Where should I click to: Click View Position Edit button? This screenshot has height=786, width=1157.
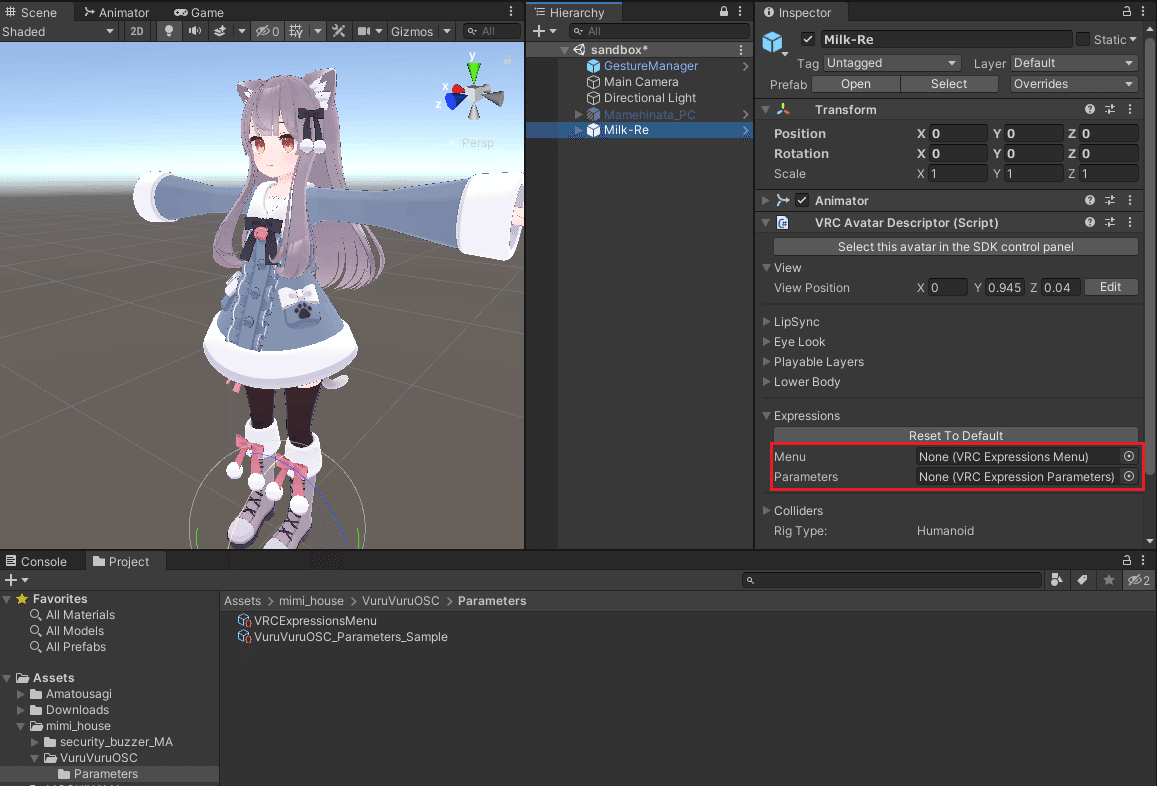pyautogui.click(x=1111, y=287)
